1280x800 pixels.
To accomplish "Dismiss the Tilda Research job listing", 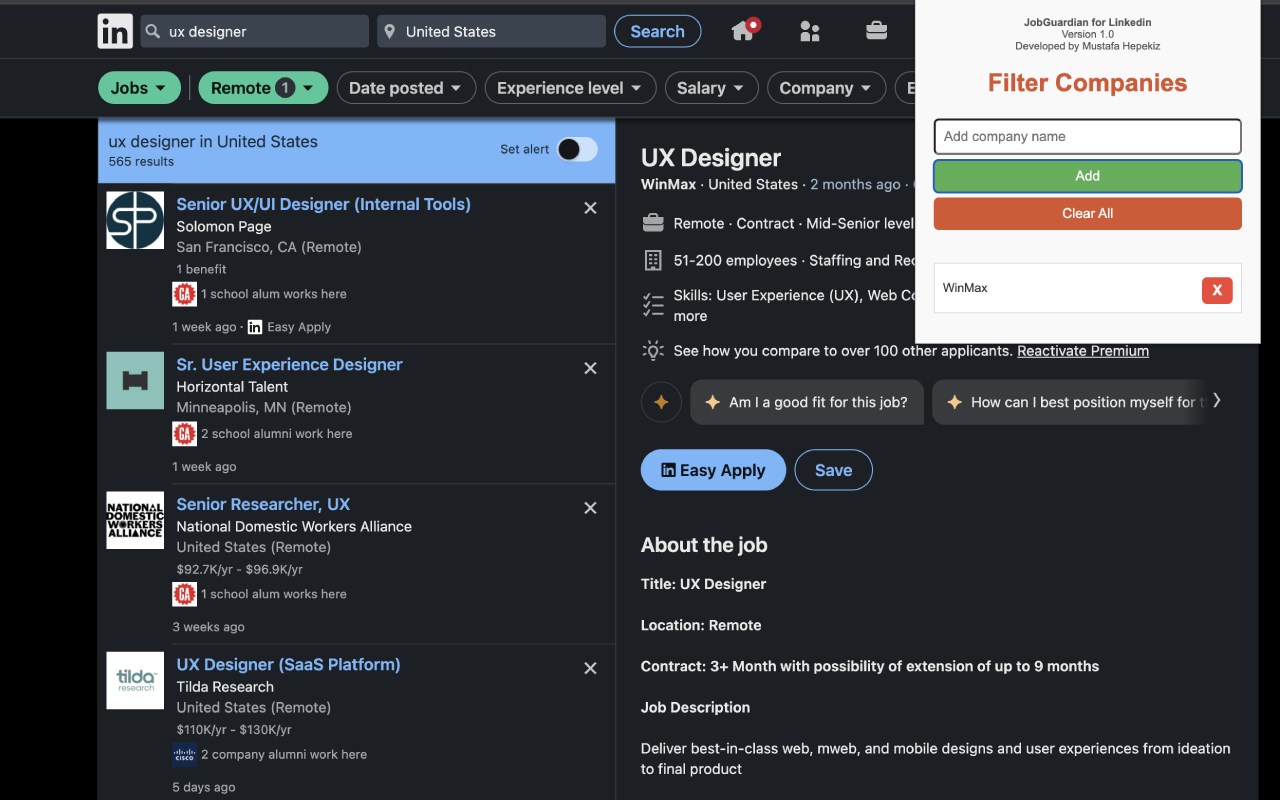I will (x=590, y=668).
